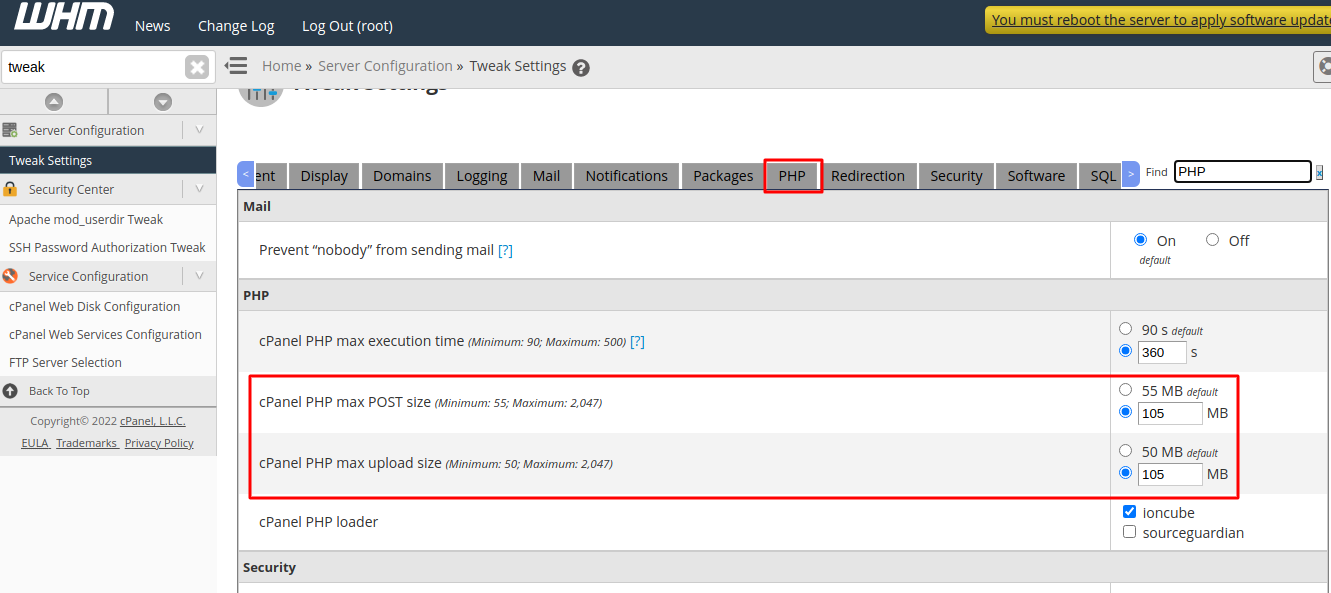
Task: Select Off for nobody mail prevention
Action: pos(1213,240)
